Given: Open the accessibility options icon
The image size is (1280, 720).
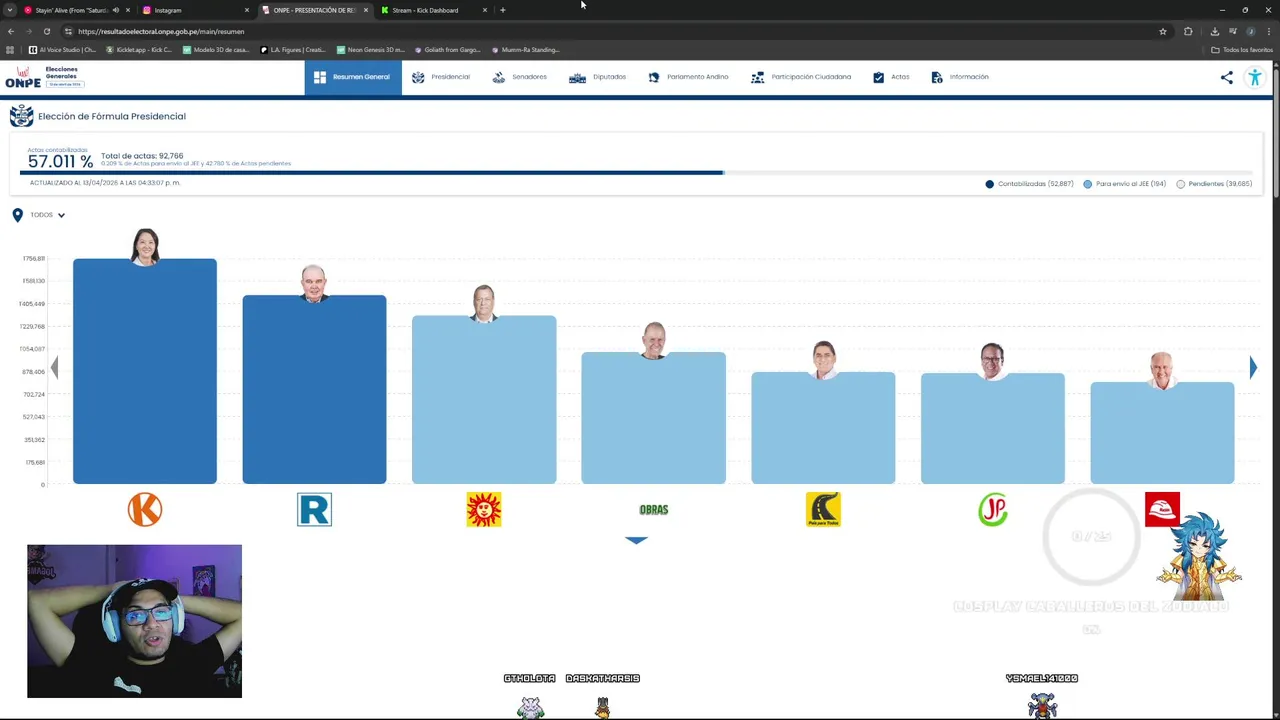Looking at the screenshot, I should coord(1255,77).
